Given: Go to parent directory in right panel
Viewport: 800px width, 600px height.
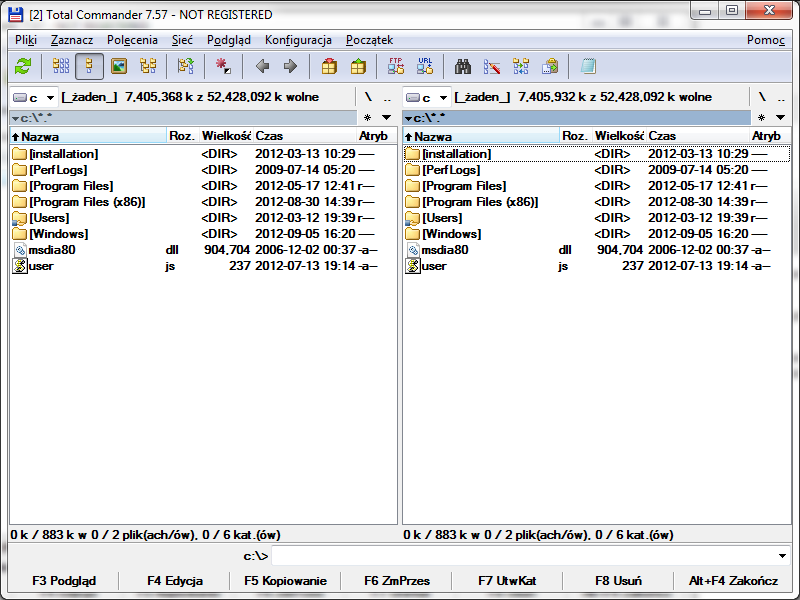Looking at the screenshot, I should click(x=781, y=97).
